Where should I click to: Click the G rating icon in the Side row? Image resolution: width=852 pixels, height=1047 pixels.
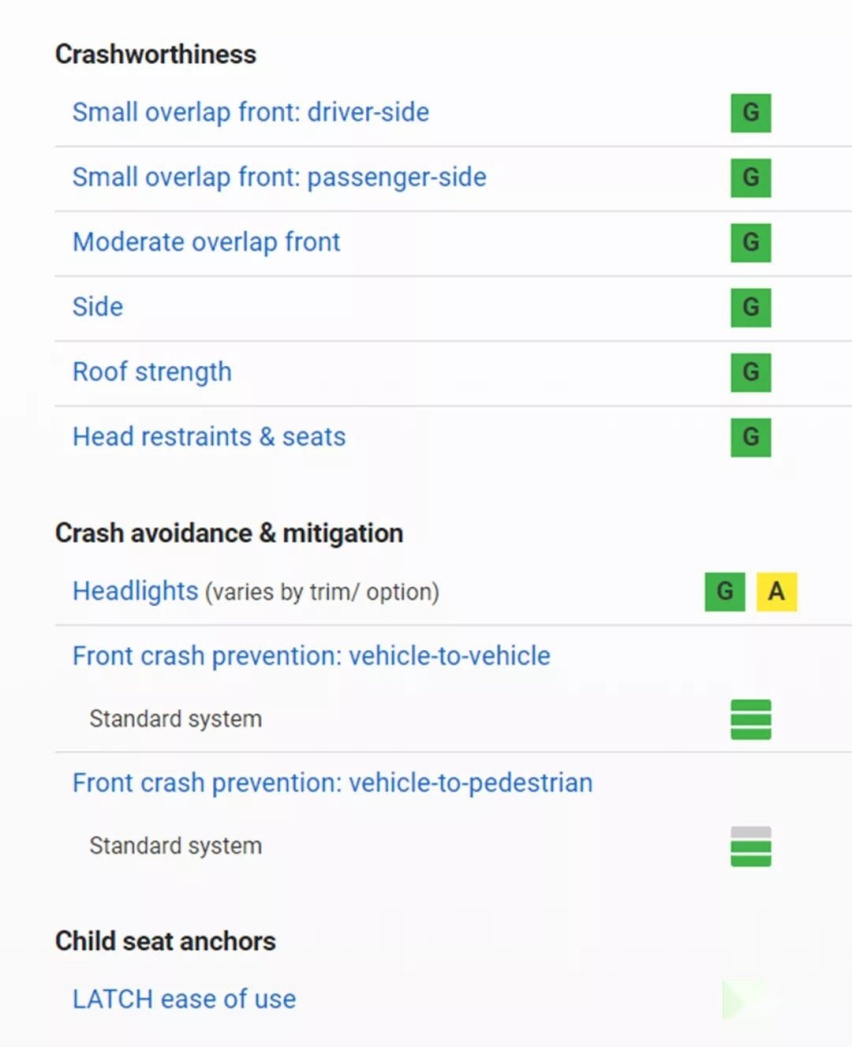(751, 307)
